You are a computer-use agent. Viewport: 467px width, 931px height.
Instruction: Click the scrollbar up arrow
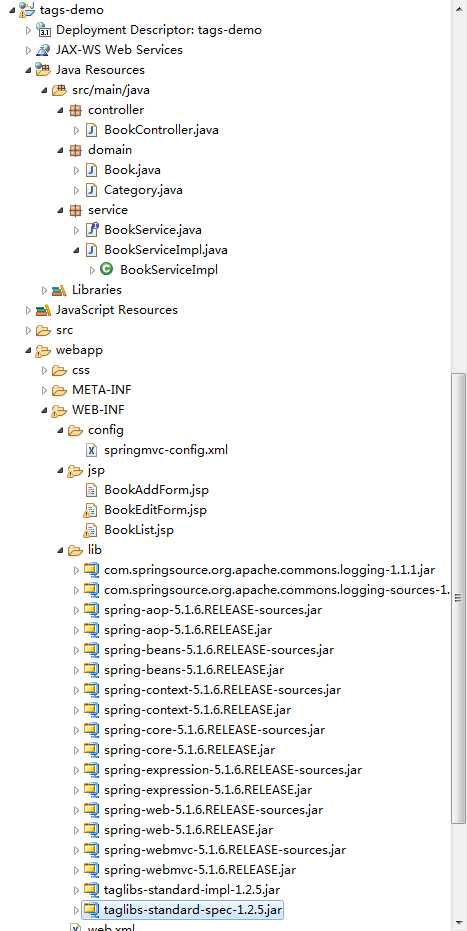coord(458,8)
